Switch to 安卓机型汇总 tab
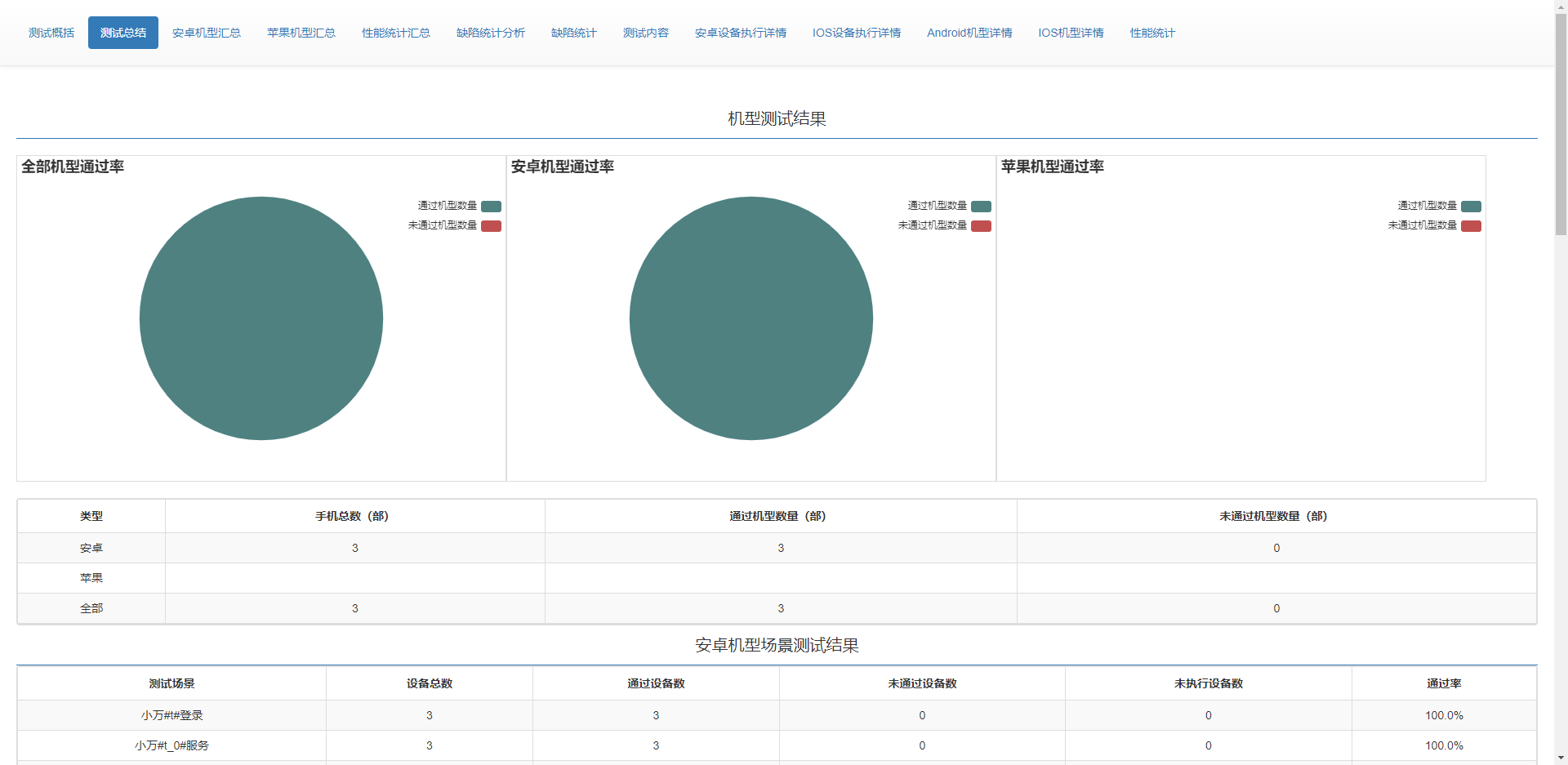1568x765 pixels. pos(206,33)
